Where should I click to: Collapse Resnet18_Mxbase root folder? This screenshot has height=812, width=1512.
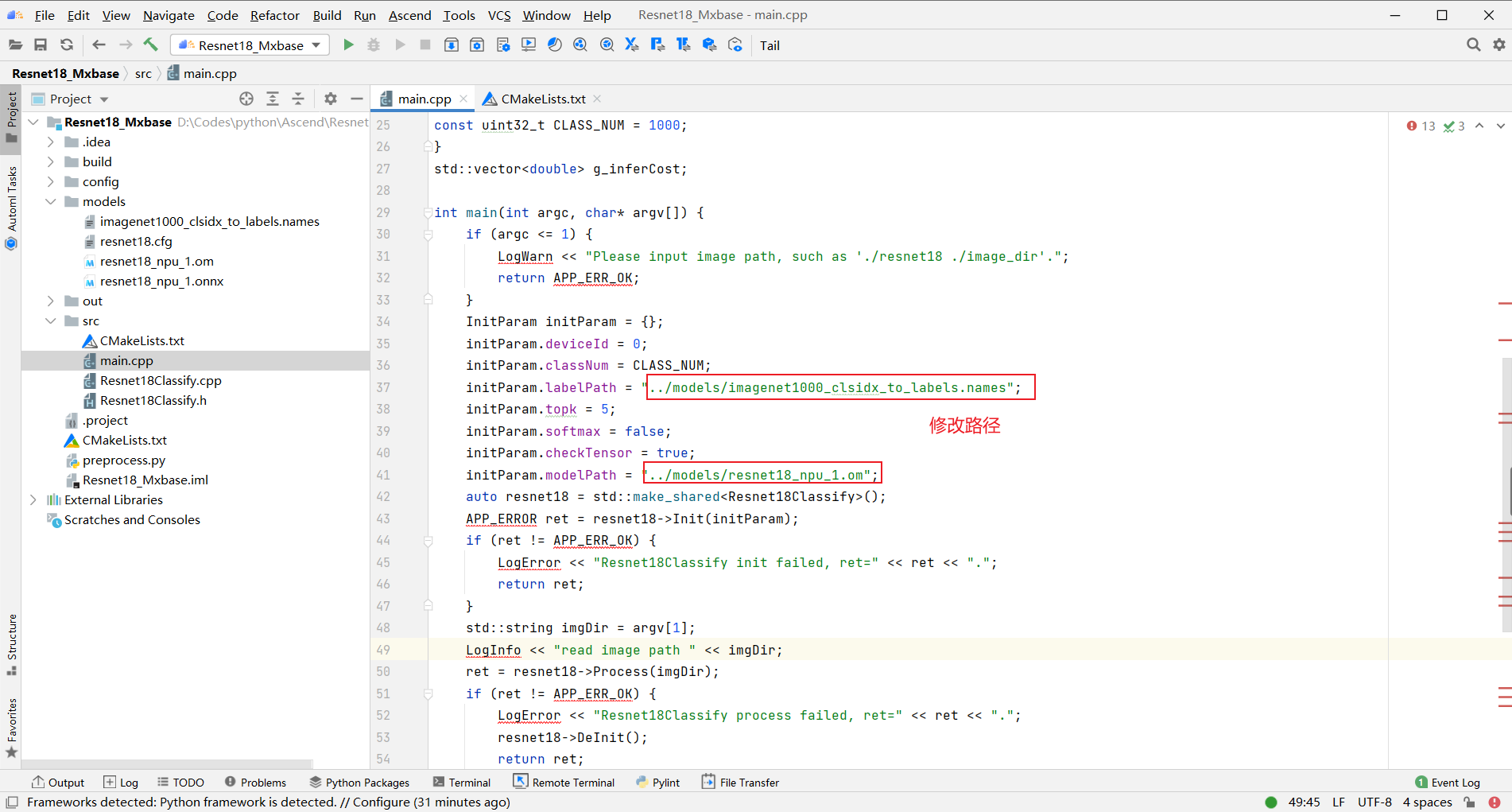33,122
